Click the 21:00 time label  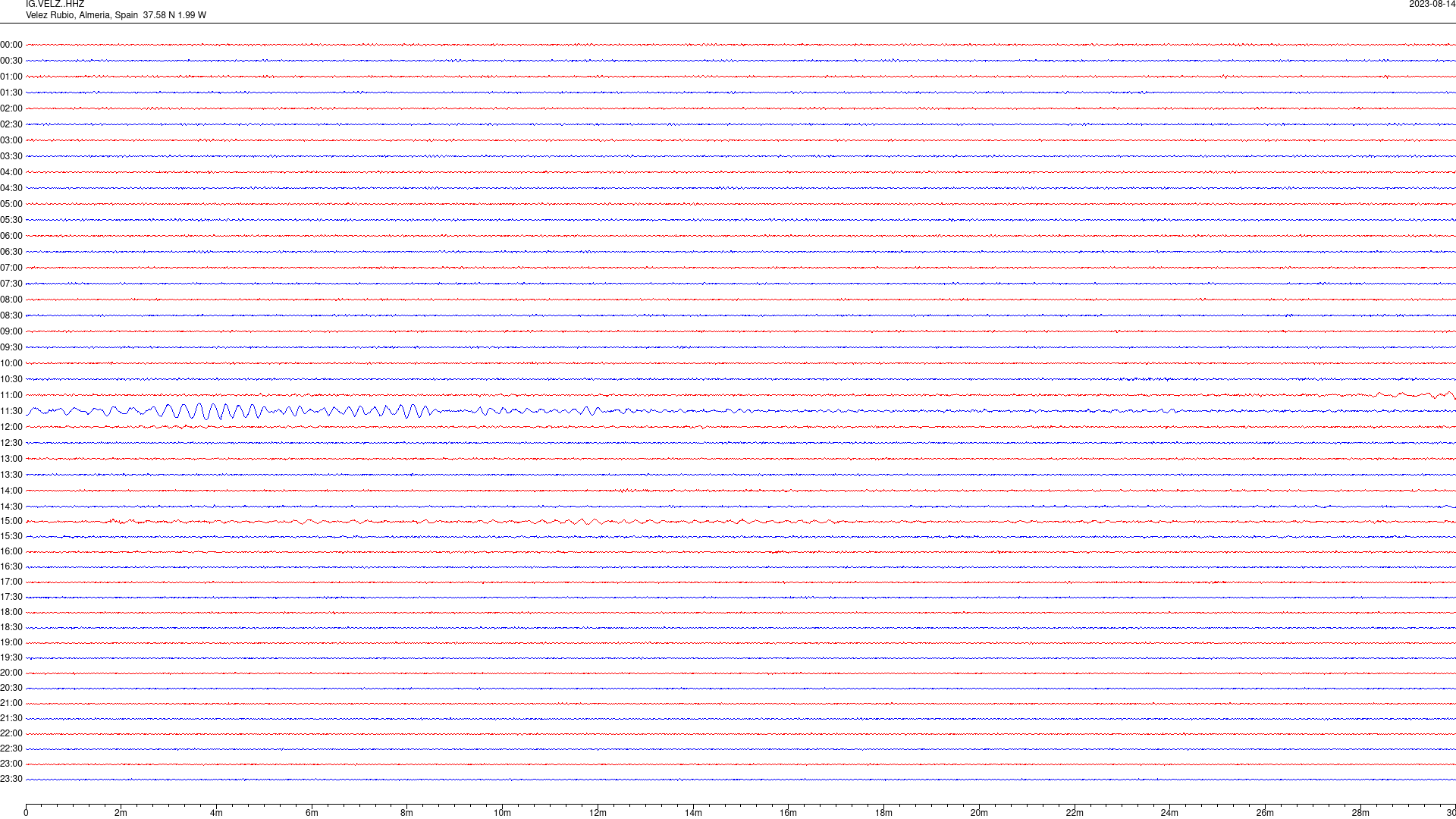pos(11,703)
